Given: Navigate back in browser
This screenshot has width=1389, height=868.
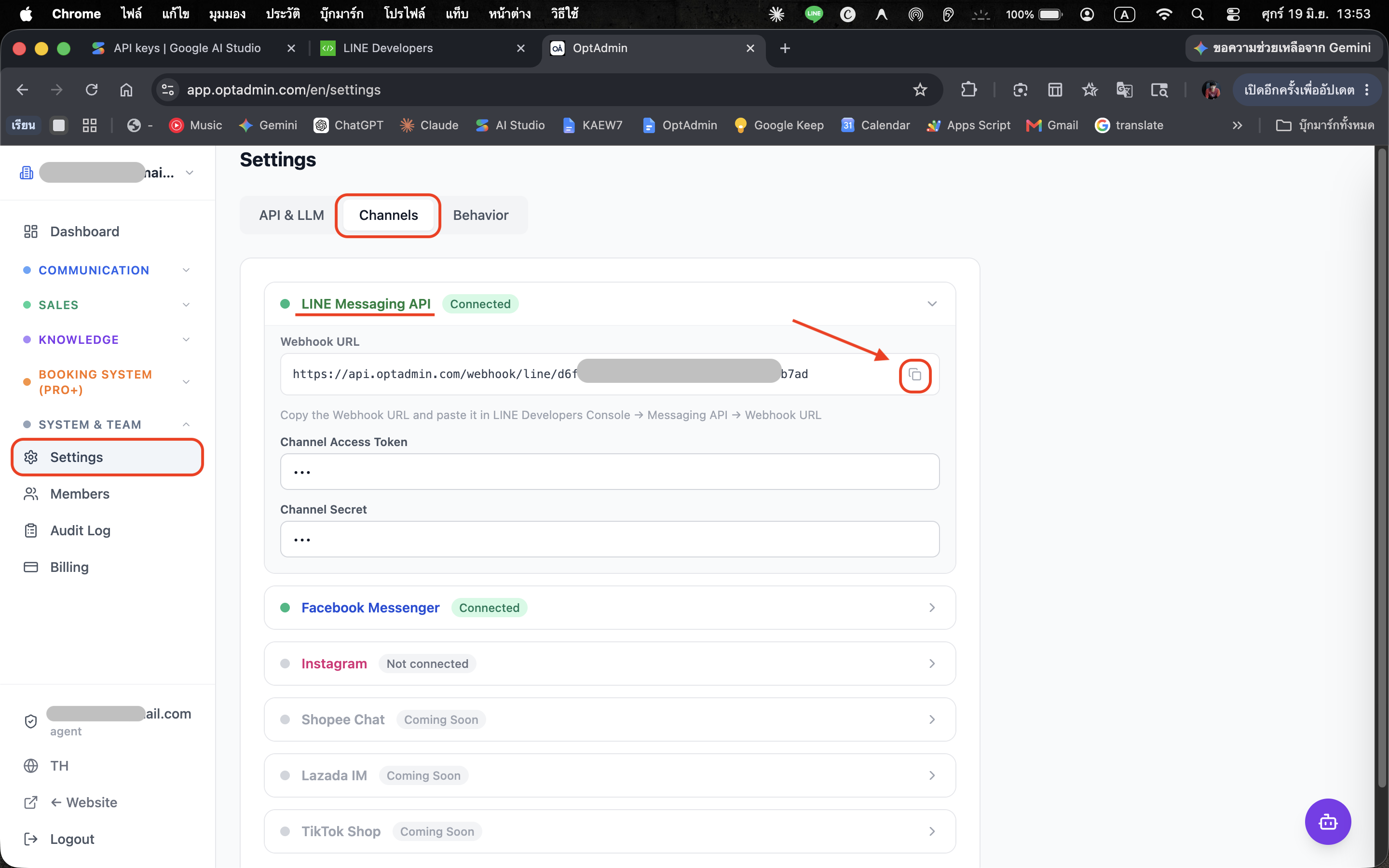Looking at the screenshot, I should pos(22,90).
